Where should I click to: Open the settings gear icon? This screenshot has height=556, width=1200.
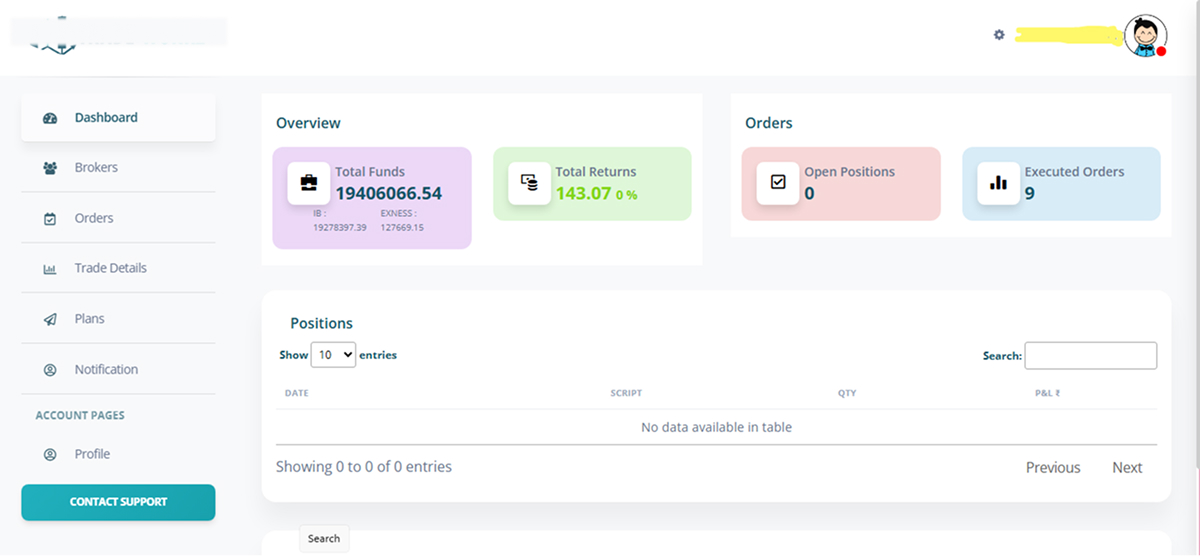998,35
